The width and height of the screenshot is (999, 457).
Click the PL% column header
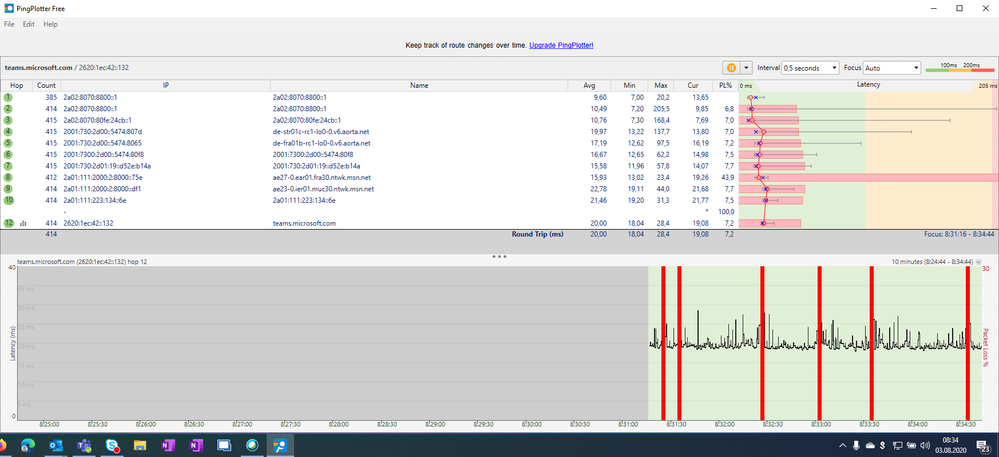coord(726,85)
